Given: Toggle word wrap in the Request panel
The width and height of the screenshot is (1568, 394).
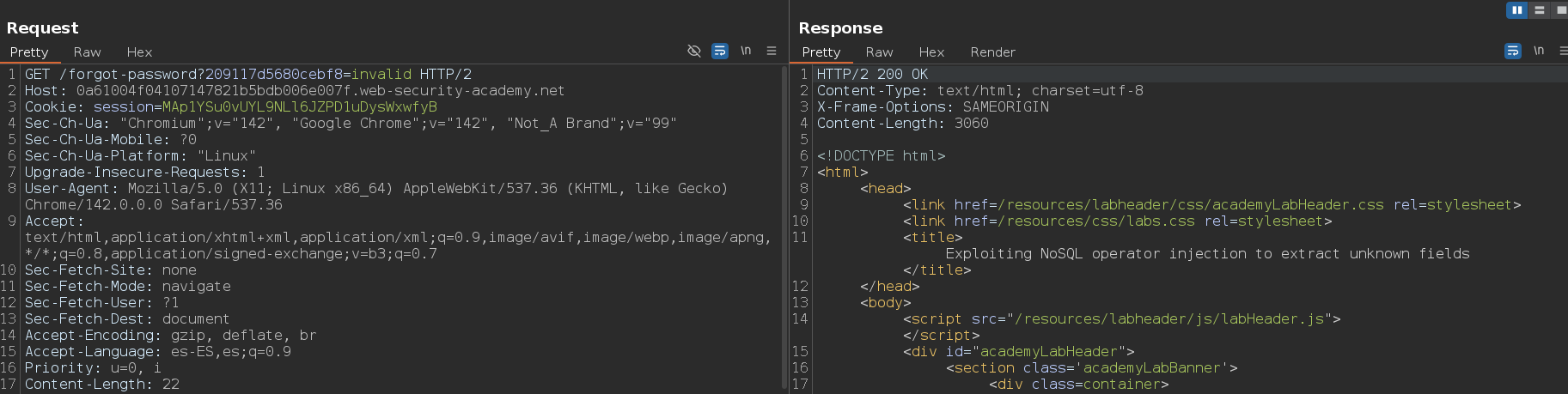Looking at the screenshot, I should tap(720, 52).
